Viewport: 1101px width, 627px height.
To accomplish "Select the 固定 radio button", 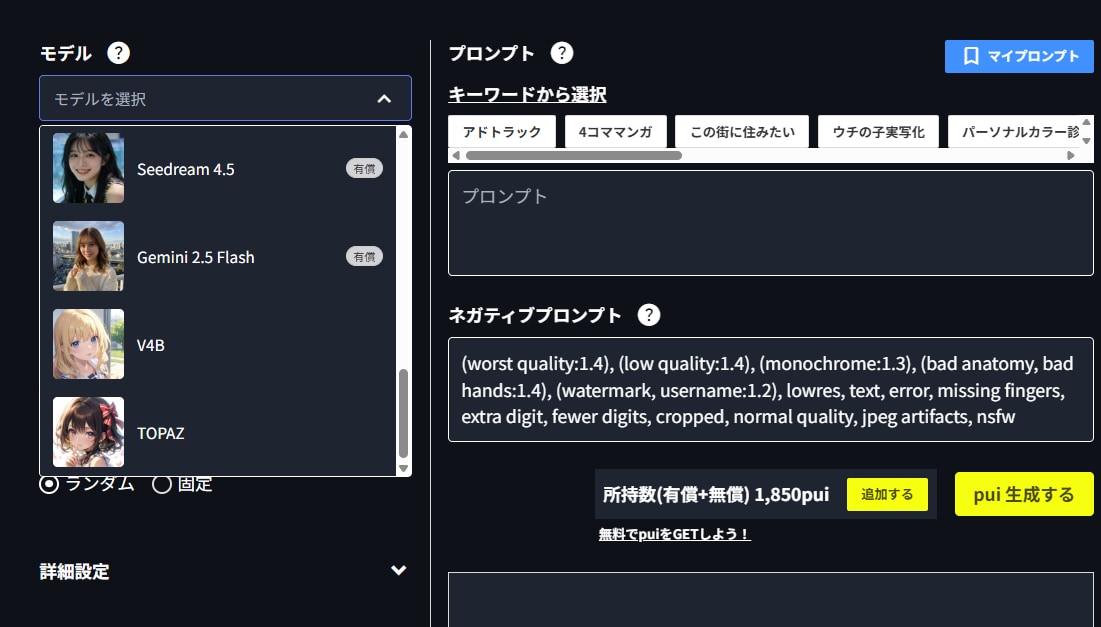I will 161,484.
